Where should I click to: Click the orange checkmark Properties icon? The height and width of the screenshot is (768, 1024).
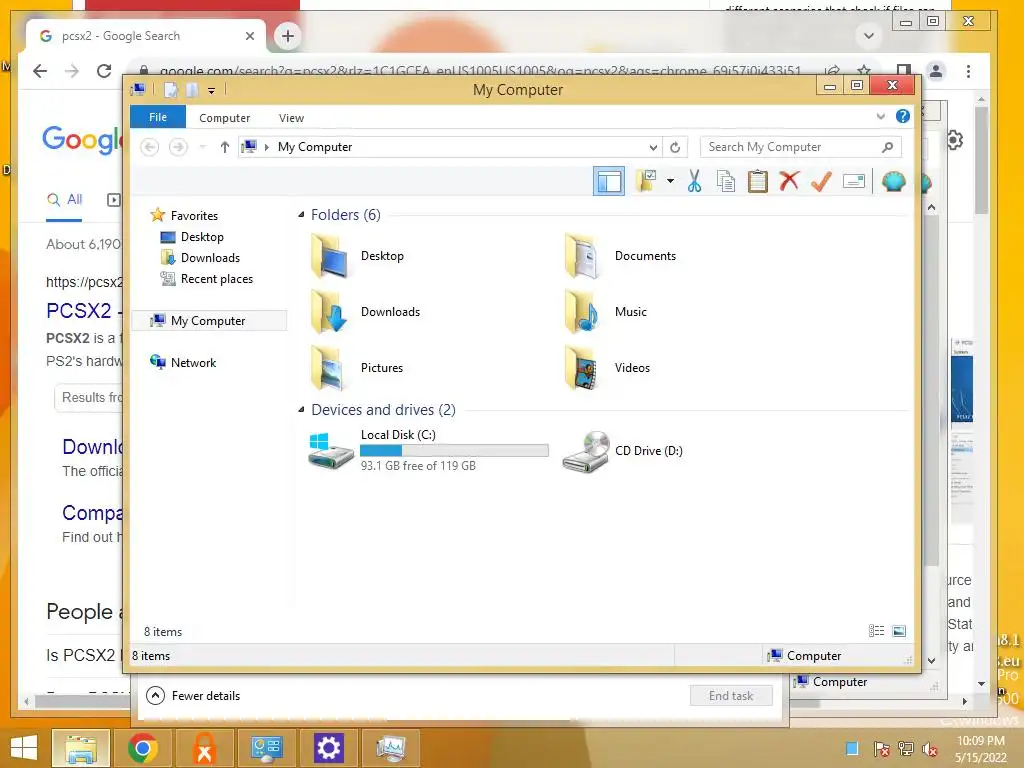point(821,181)
